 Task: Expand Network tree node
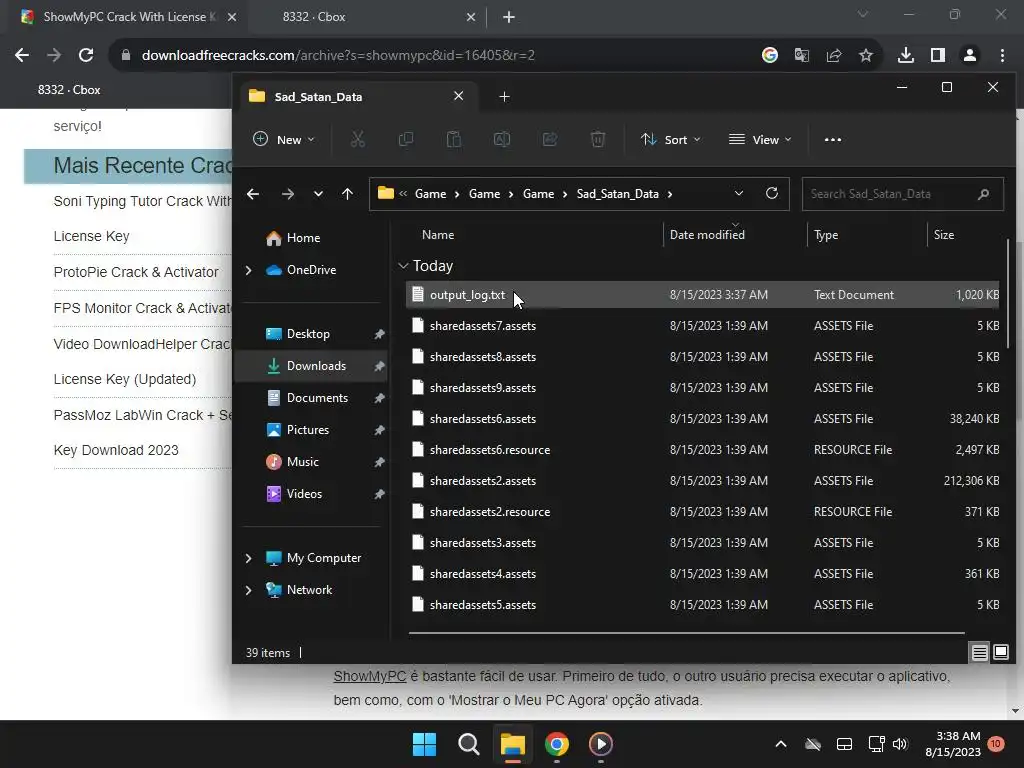coord(248,590)
